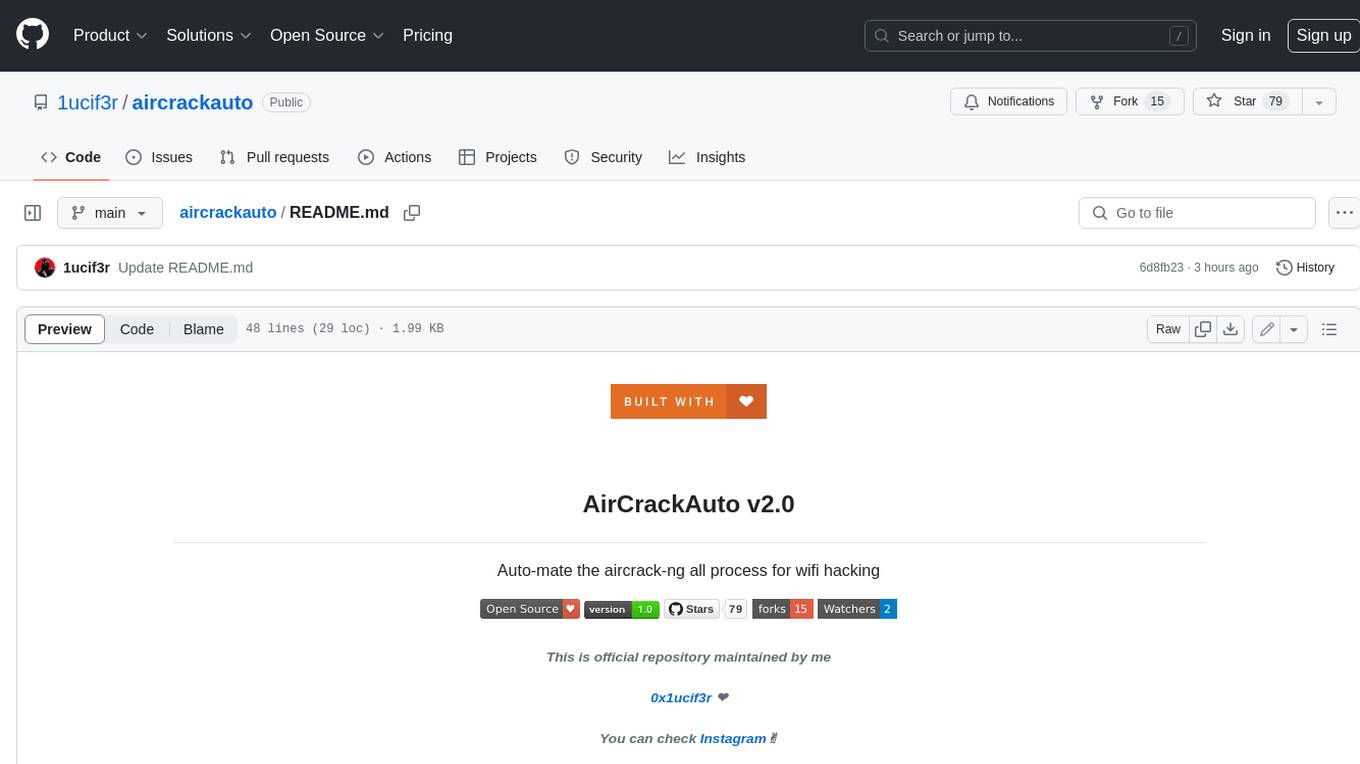
Task: Open commit hash 6d8fb23
Action: pyautogui.click(x=1161, y=267)
